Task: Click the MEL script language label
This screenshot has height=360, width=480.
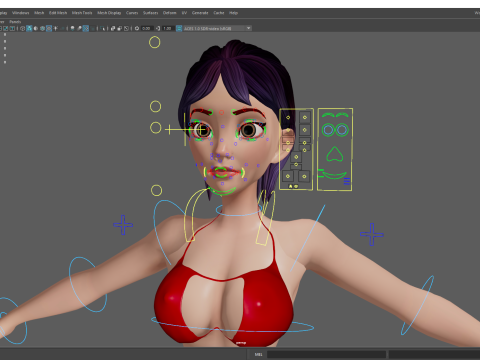Action: pos(258,354)
